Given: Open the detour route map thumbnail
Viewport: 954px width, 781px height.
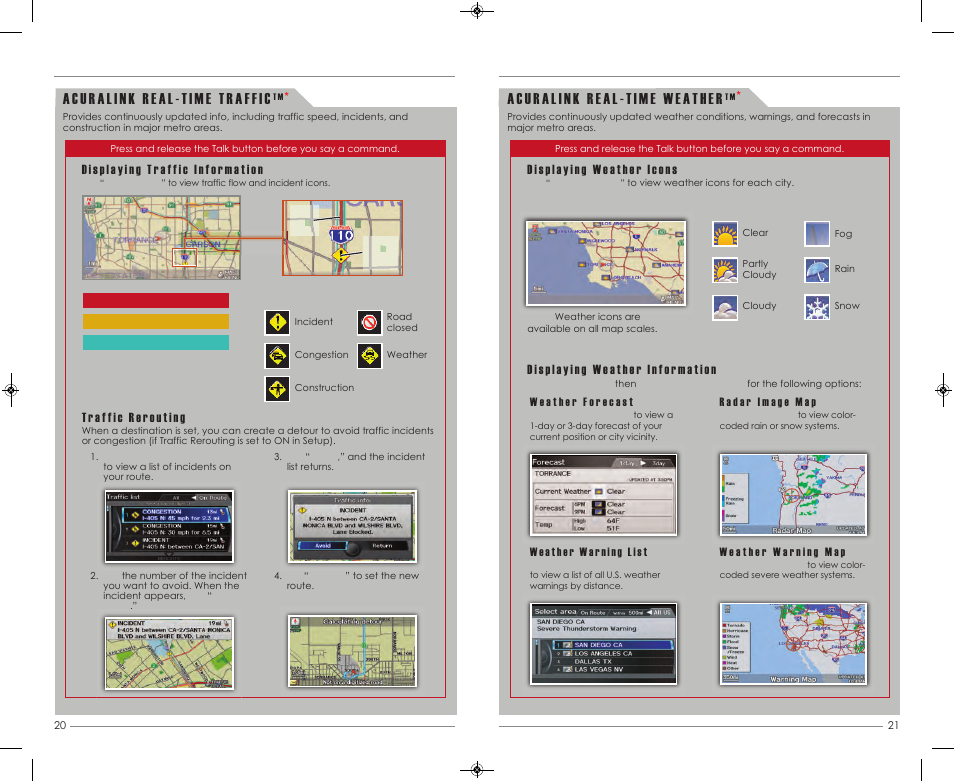Looking at the screenshot, I should coord(352,651).
